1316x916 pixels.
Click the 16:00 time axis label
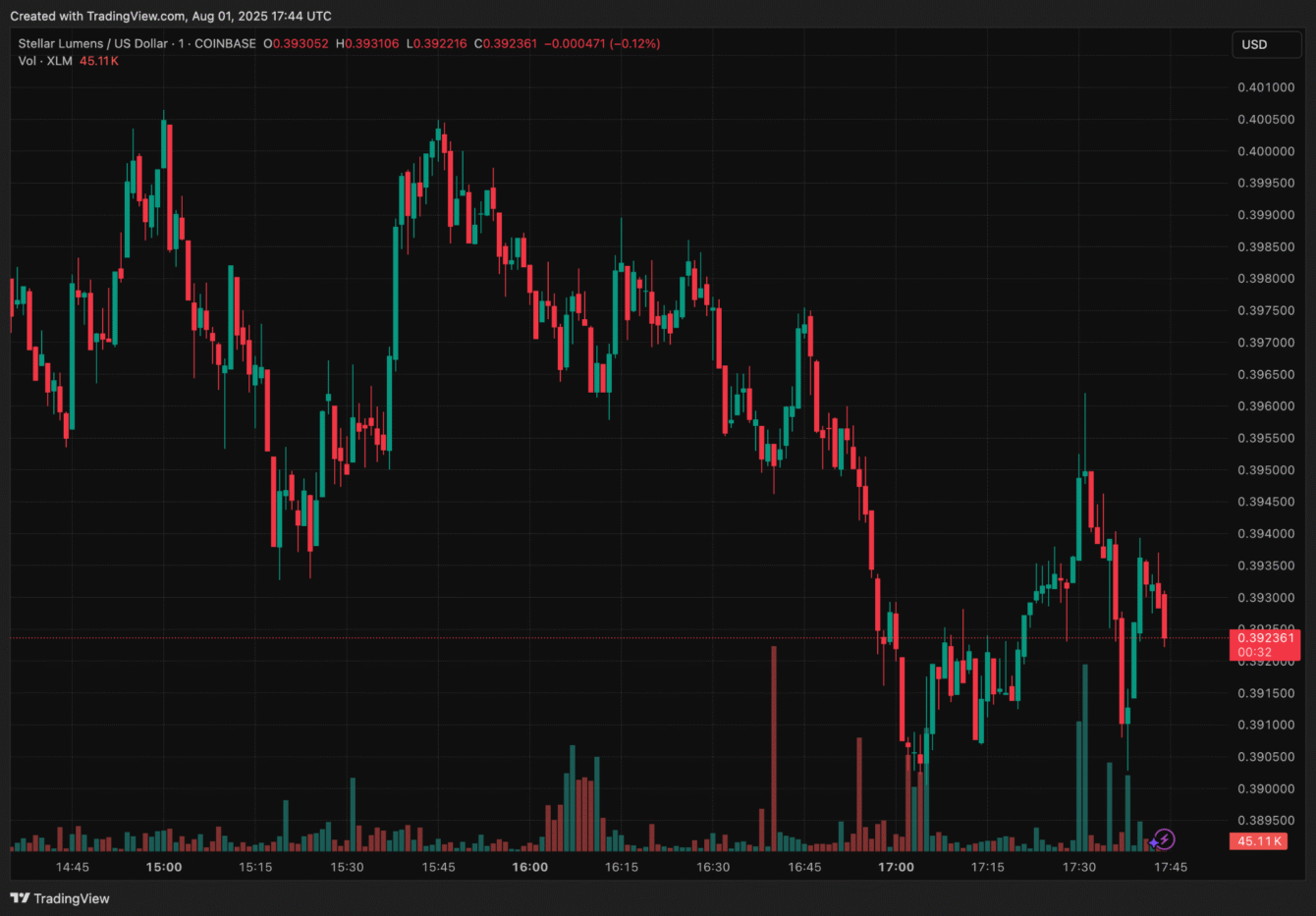(x=530, y=867)
